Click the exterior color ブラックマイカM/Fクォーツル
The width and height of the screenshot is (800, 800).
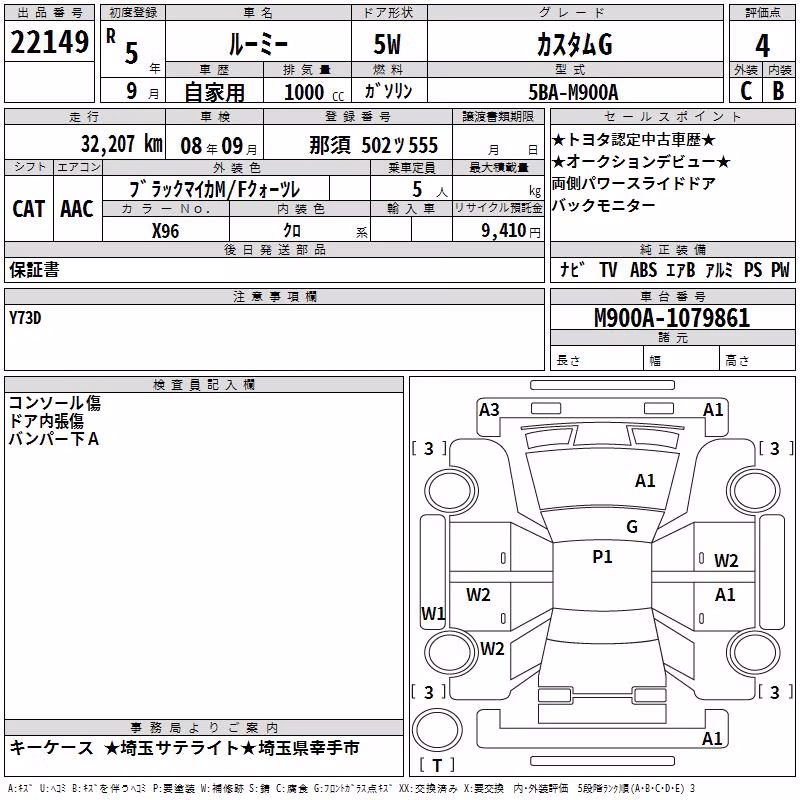coord(215,189)
